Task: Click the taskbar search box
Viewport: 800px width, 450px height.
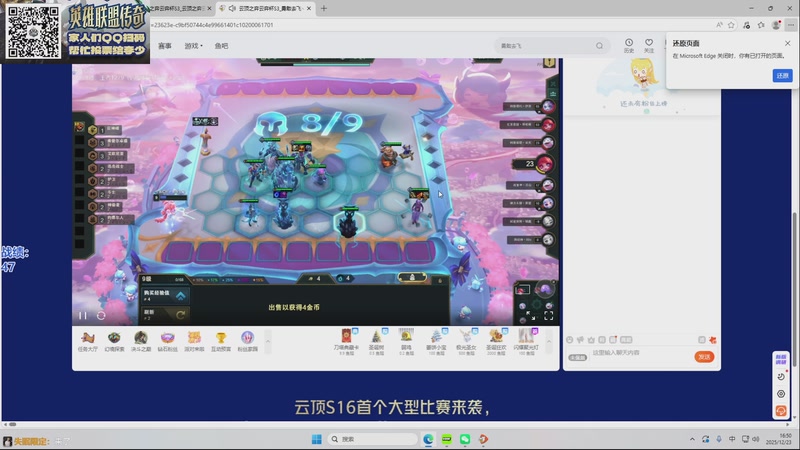Action: [x=371, y=439]
